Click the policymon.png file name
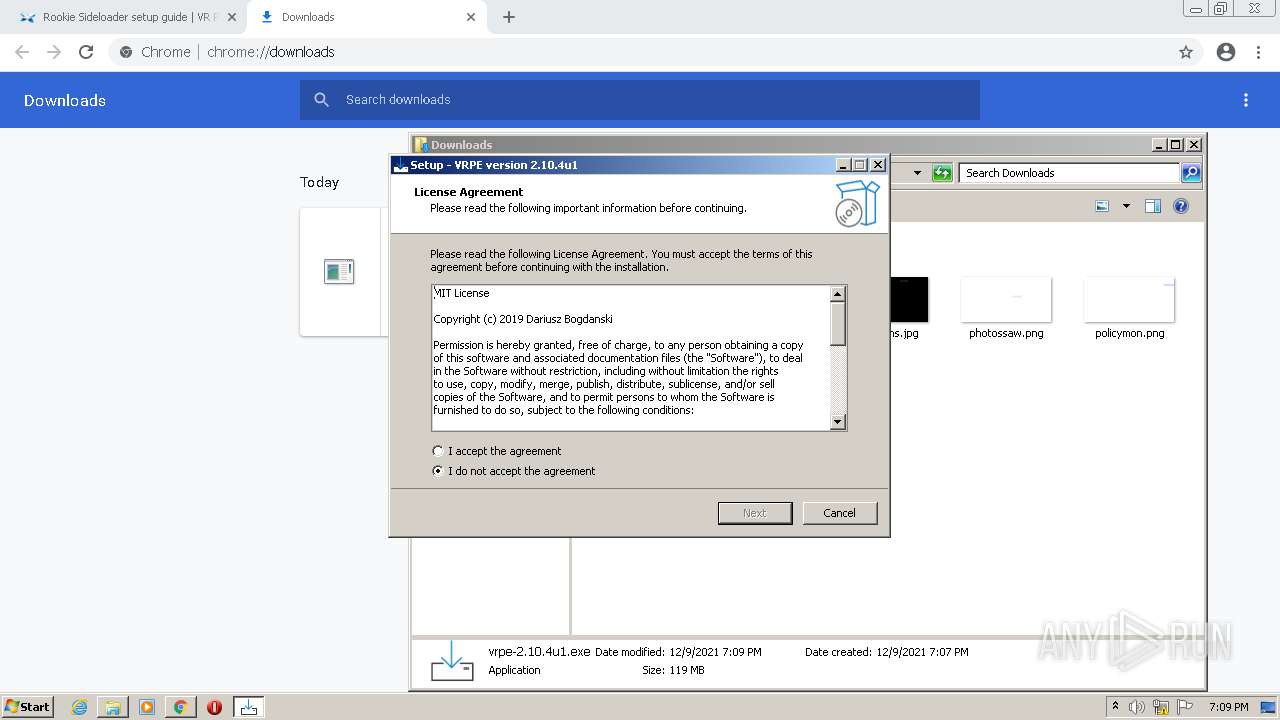Image resolution: width=1280 pixels, height=720 pixels. click(1129, 333)
